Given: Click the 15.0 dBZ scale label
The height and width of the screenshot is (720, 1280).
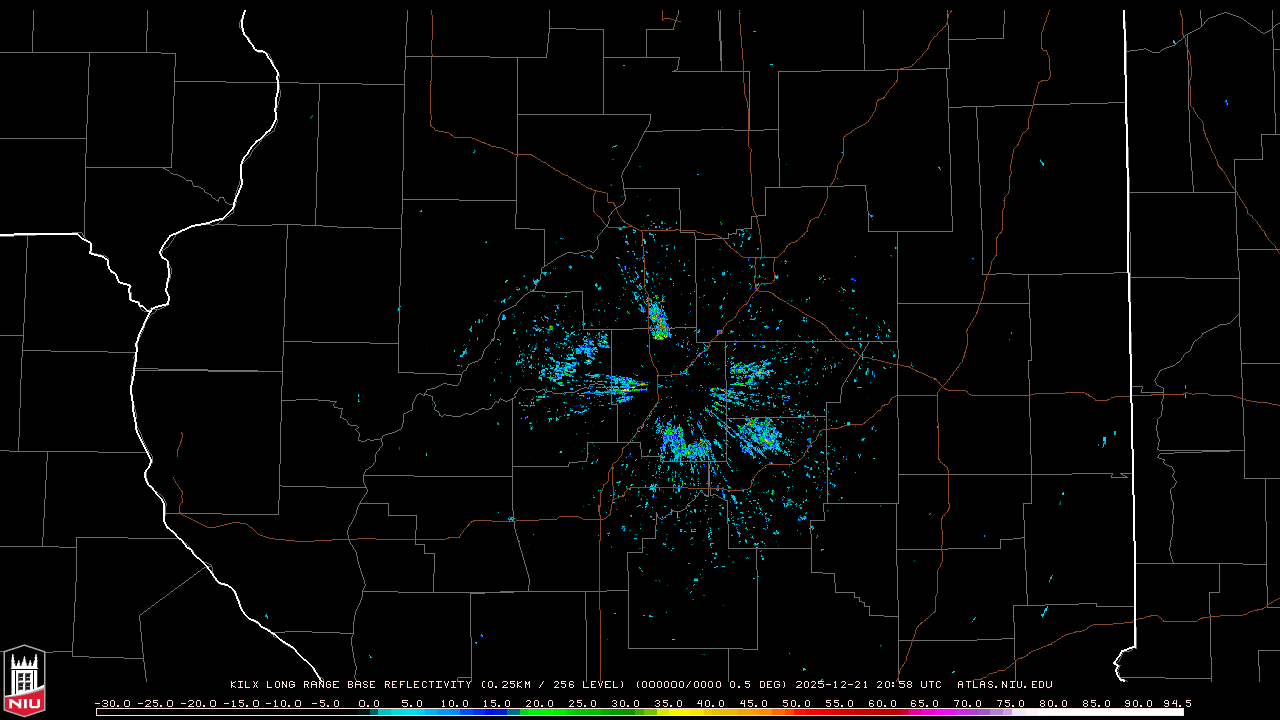Looking at the screenshot, I should tap(497, 703).
